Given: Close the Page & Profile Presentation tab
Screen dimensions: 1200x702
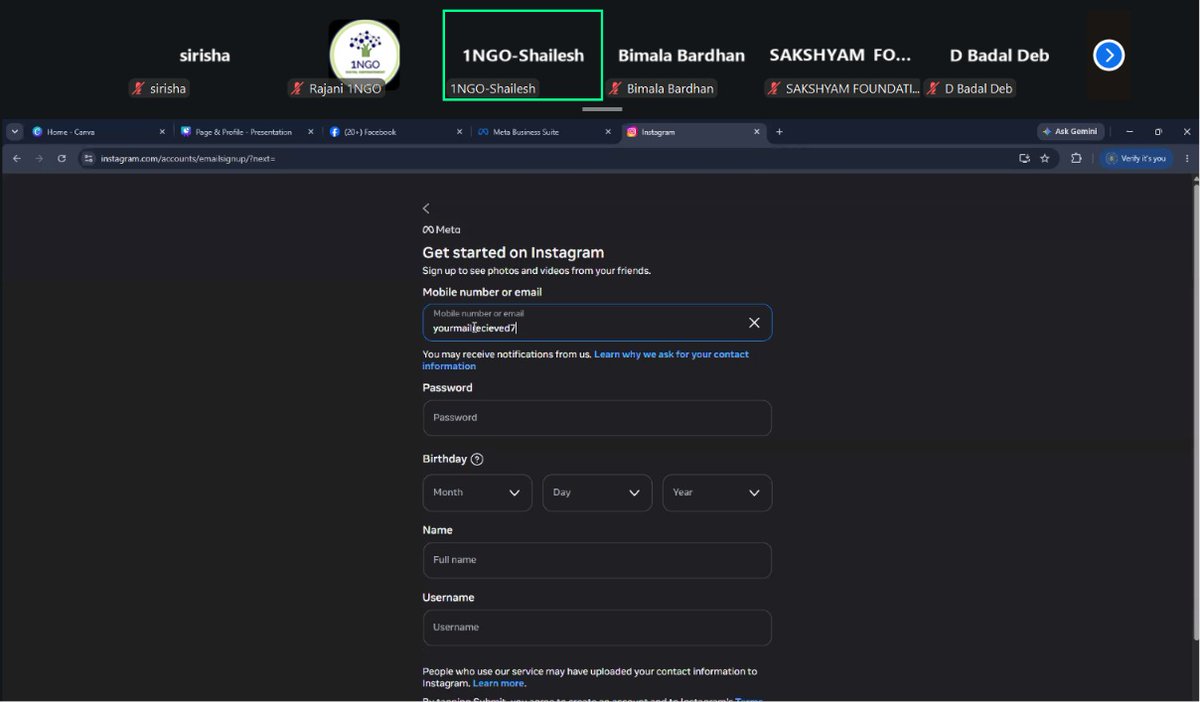Looking at the screenshot, I should point(311,131).
